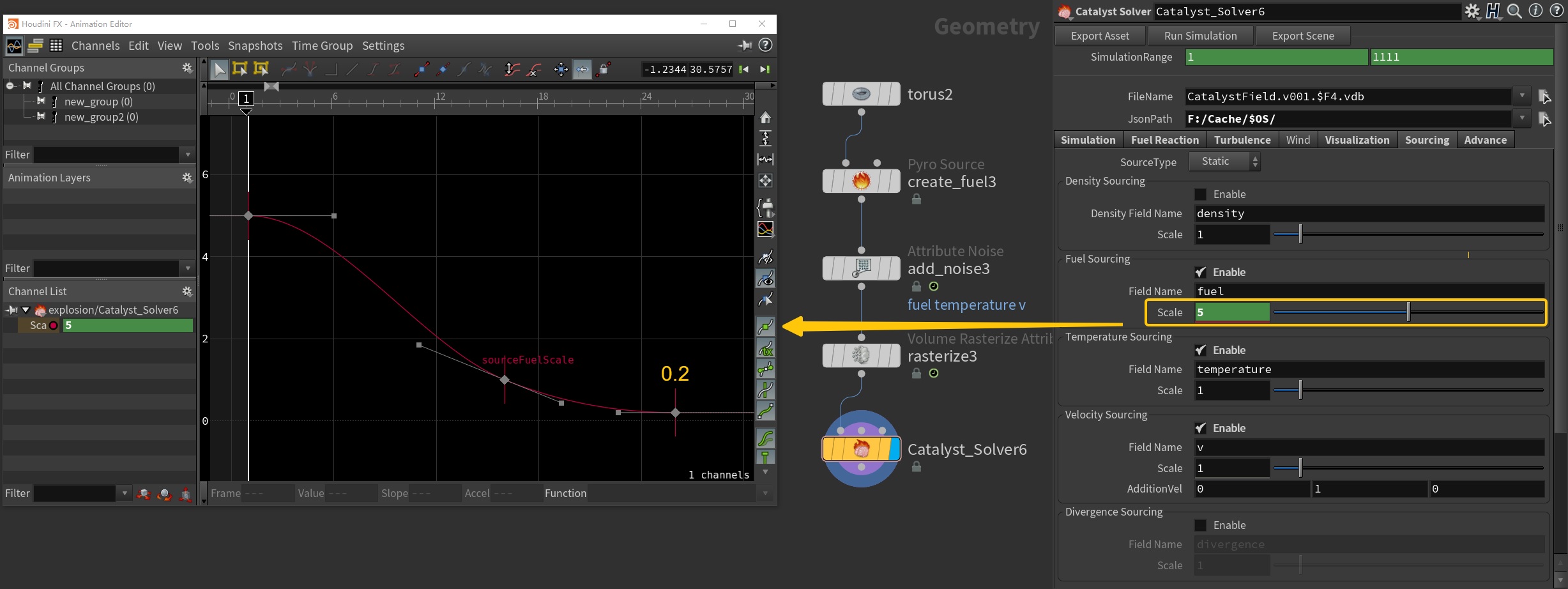The height and width of the screenshot is (589, 1568).
Task: Open Animation Editor help question mark
Action: click(x=765, y=45)
